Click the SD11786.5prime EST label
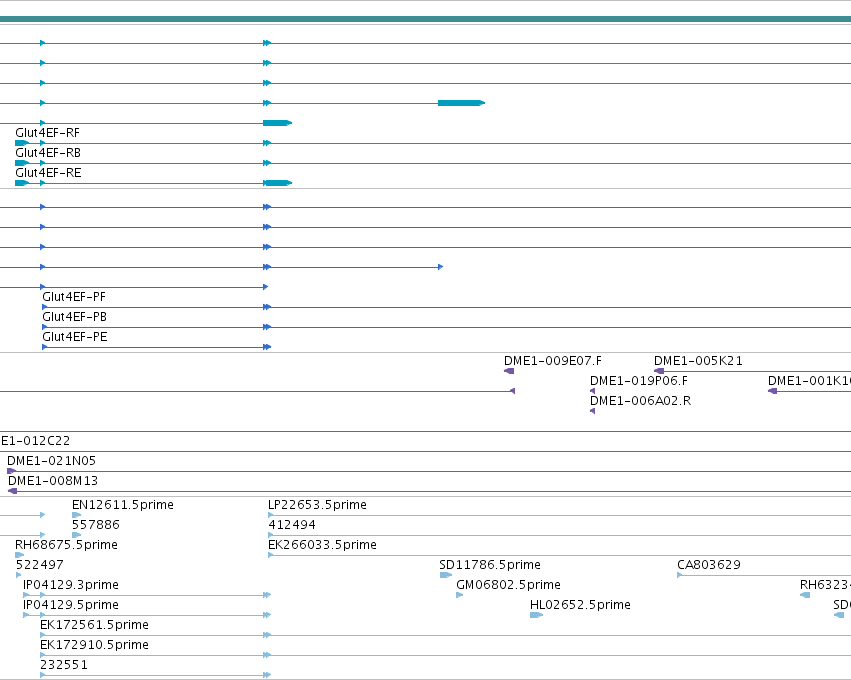851x680 pixels. pyautogui.click(x=490, y=565)
